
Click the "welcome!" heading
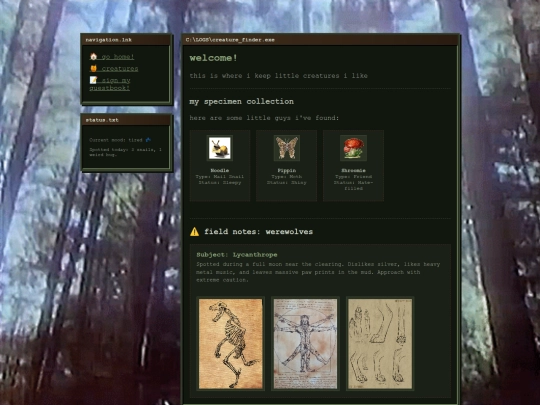214,58
